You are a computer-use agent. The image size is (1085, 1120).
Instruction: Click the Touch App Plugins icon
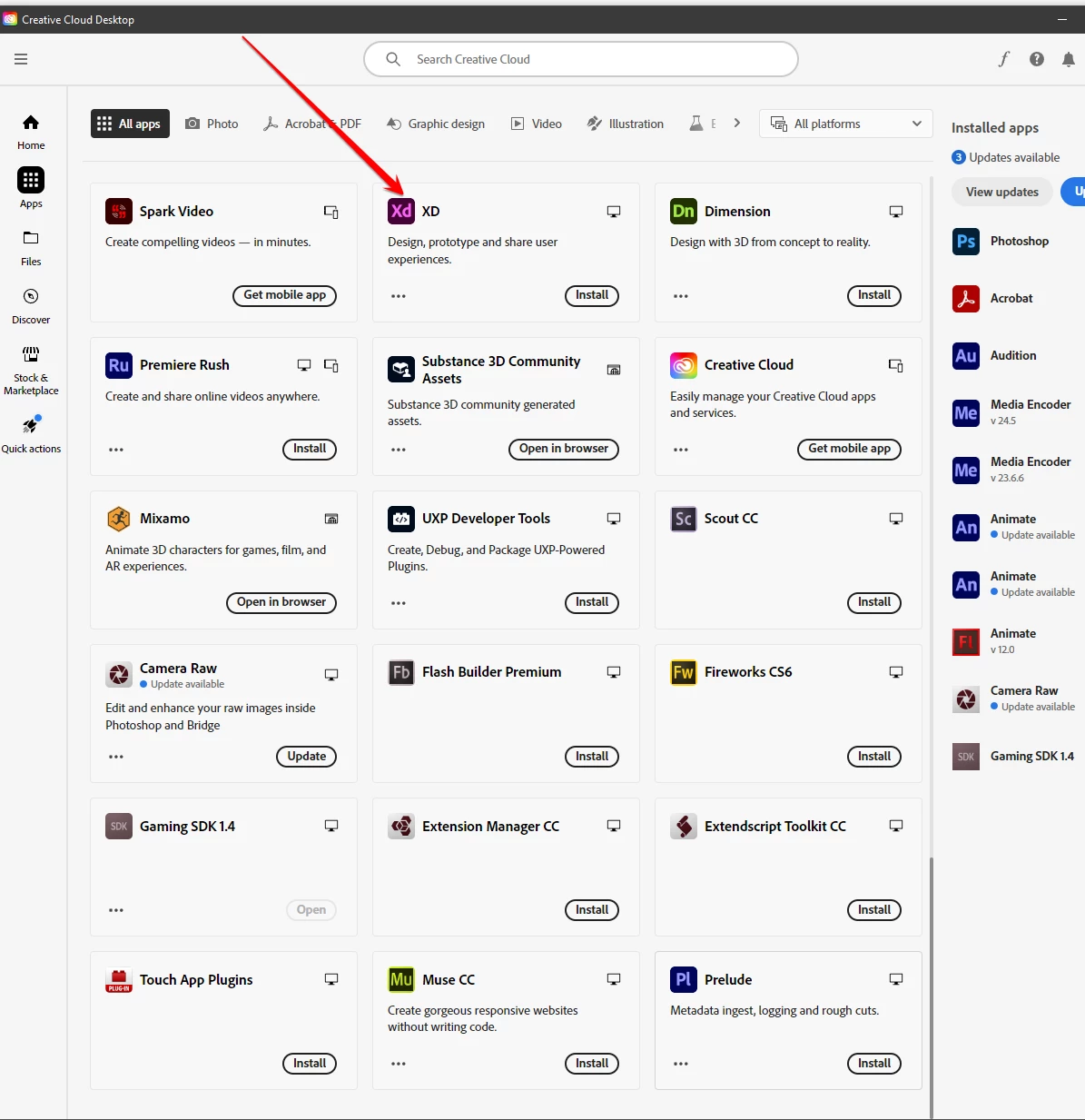[119, 980]
